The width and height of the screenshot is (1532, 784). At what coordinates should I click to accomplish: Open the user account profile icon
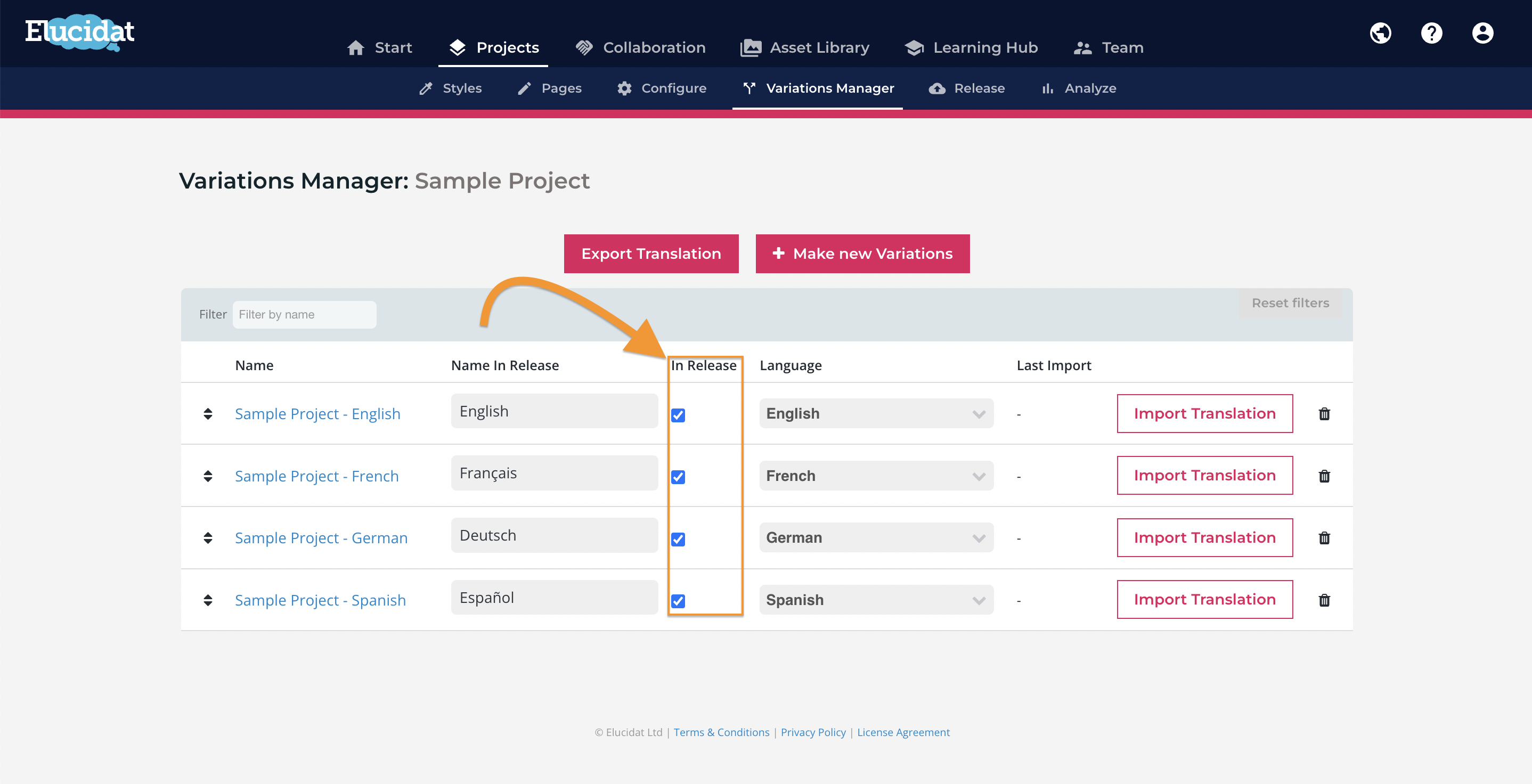coord(1482,32)
